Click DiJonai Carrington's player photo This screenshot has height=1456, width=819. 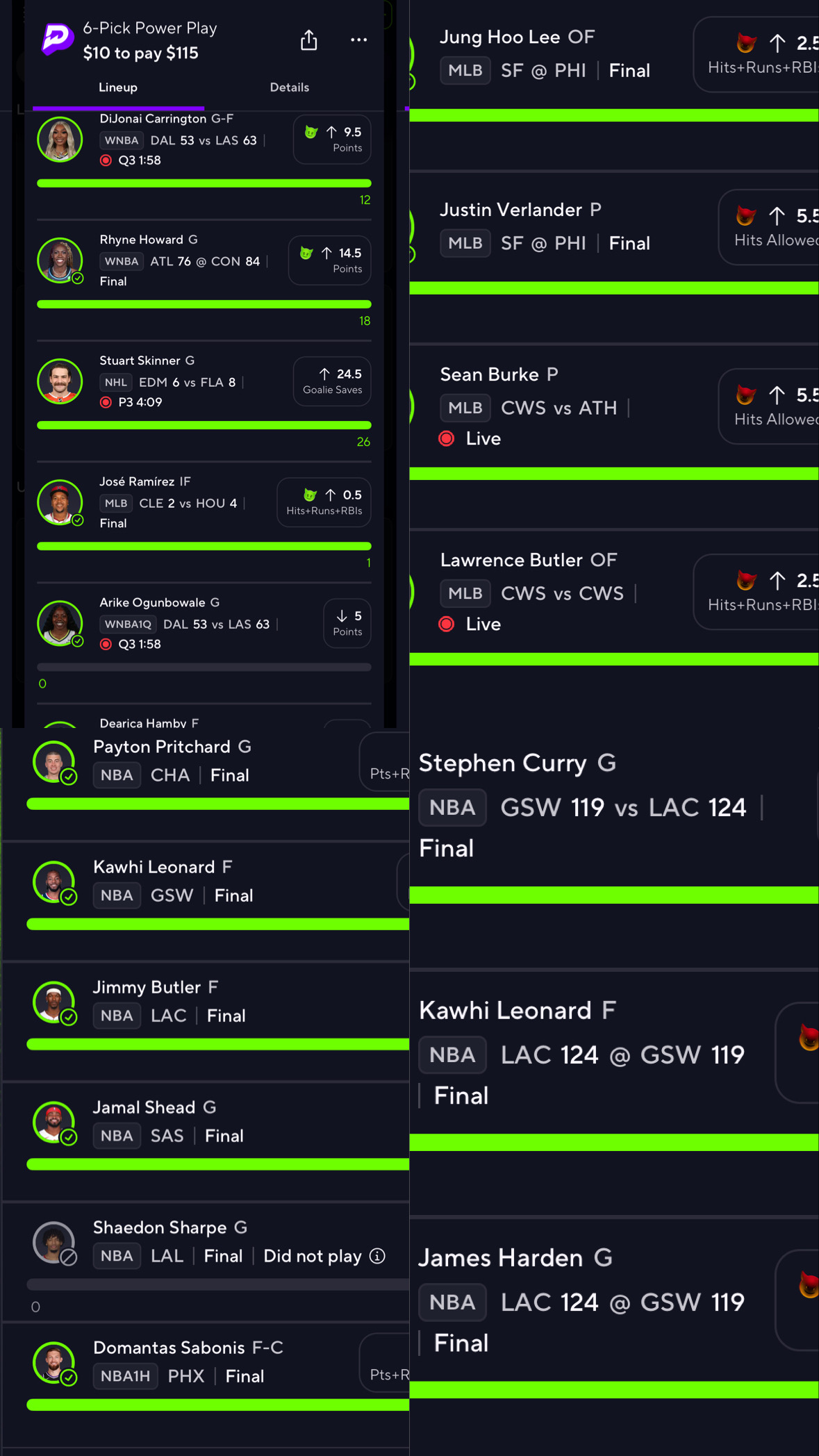[x=60, y=140]
